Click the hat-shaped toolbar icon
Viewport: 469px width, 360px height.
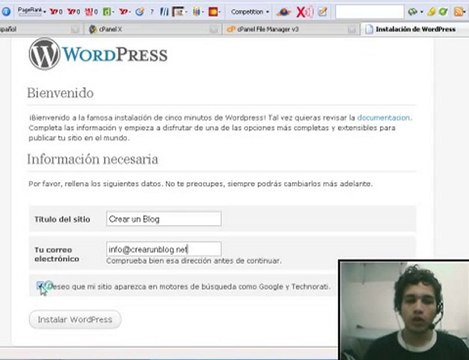284,12
